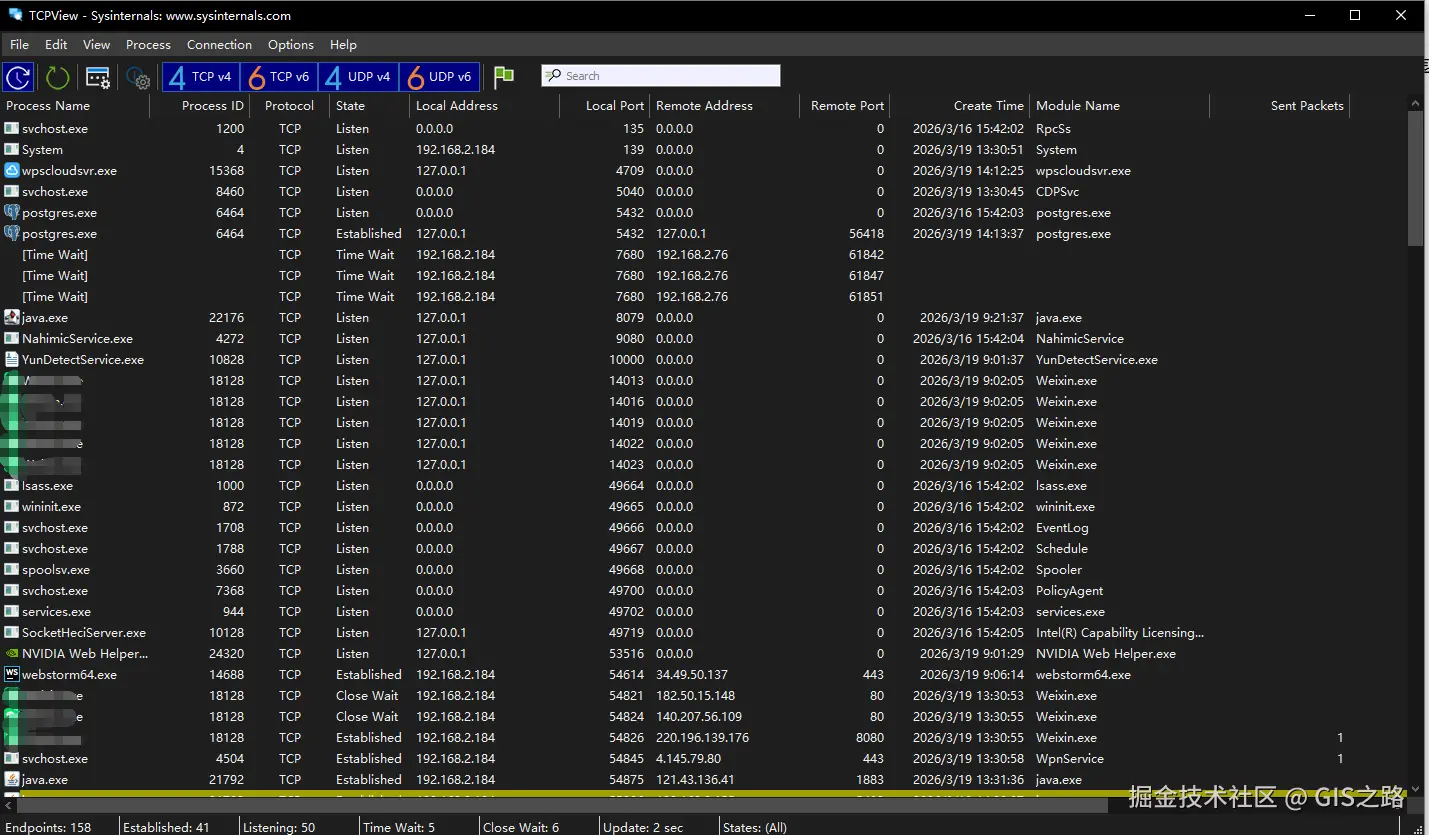This screenshot has height=835, width=1429.
Task: Click the wpscloudsvr.exe process icon
Action: [12, 171]
